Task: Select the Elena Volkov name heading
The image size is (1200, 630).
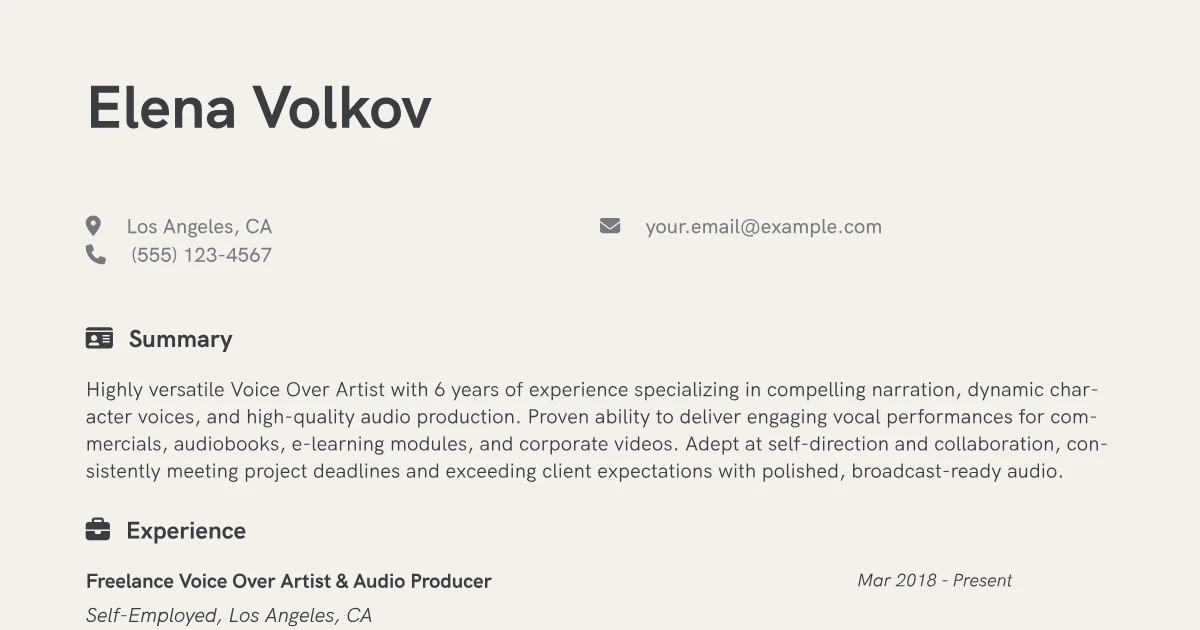Action: [x=259, y=108]
